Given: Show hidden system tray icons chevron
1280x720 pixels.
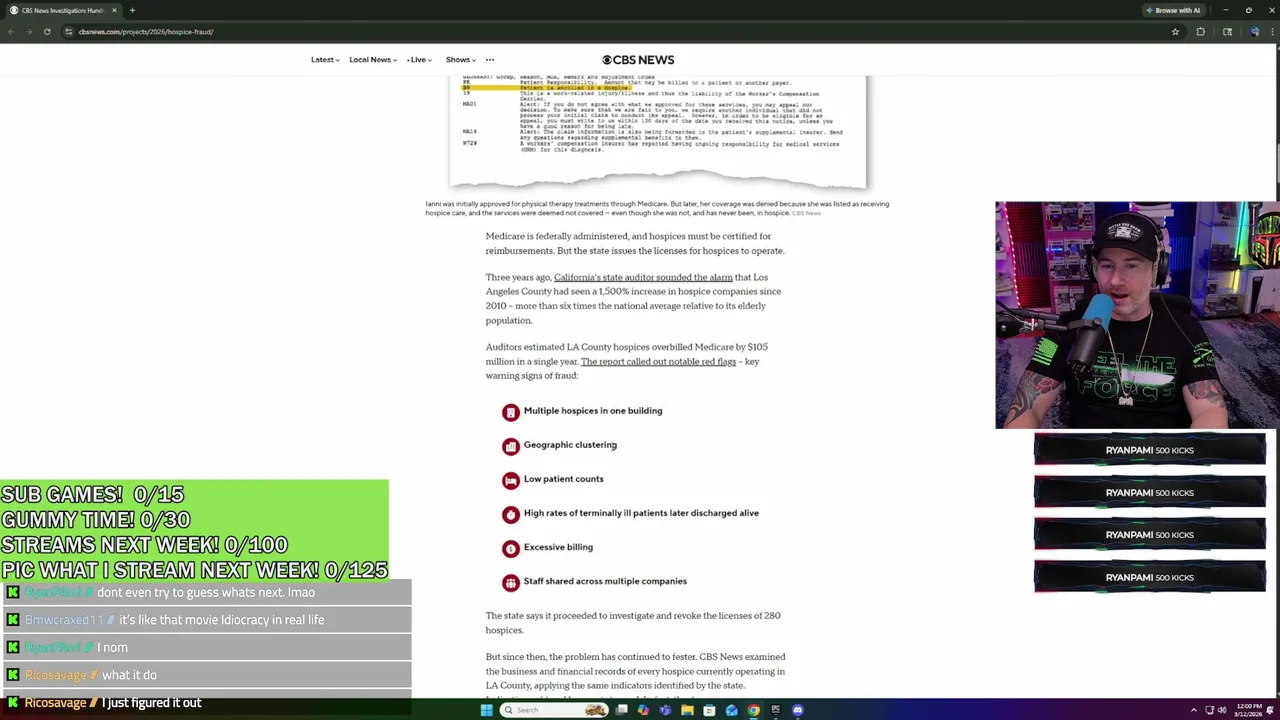Looking at the screenshot, I should pyautogui.click(x=1193, y=710).
